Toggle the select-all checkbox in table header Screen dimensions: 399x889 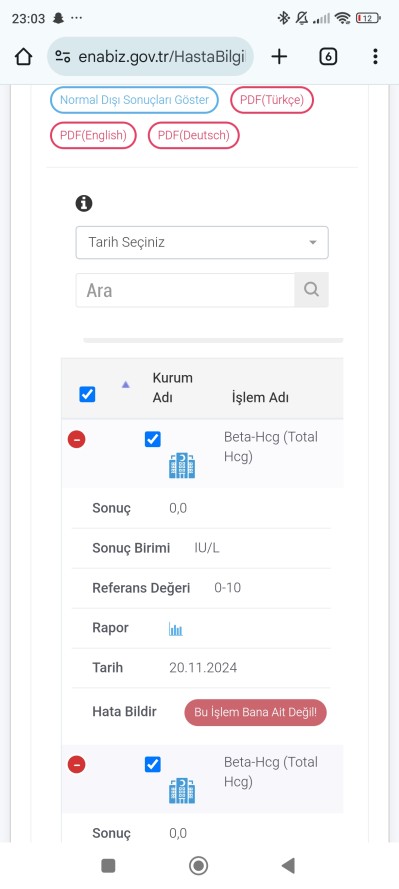[87, 394]
